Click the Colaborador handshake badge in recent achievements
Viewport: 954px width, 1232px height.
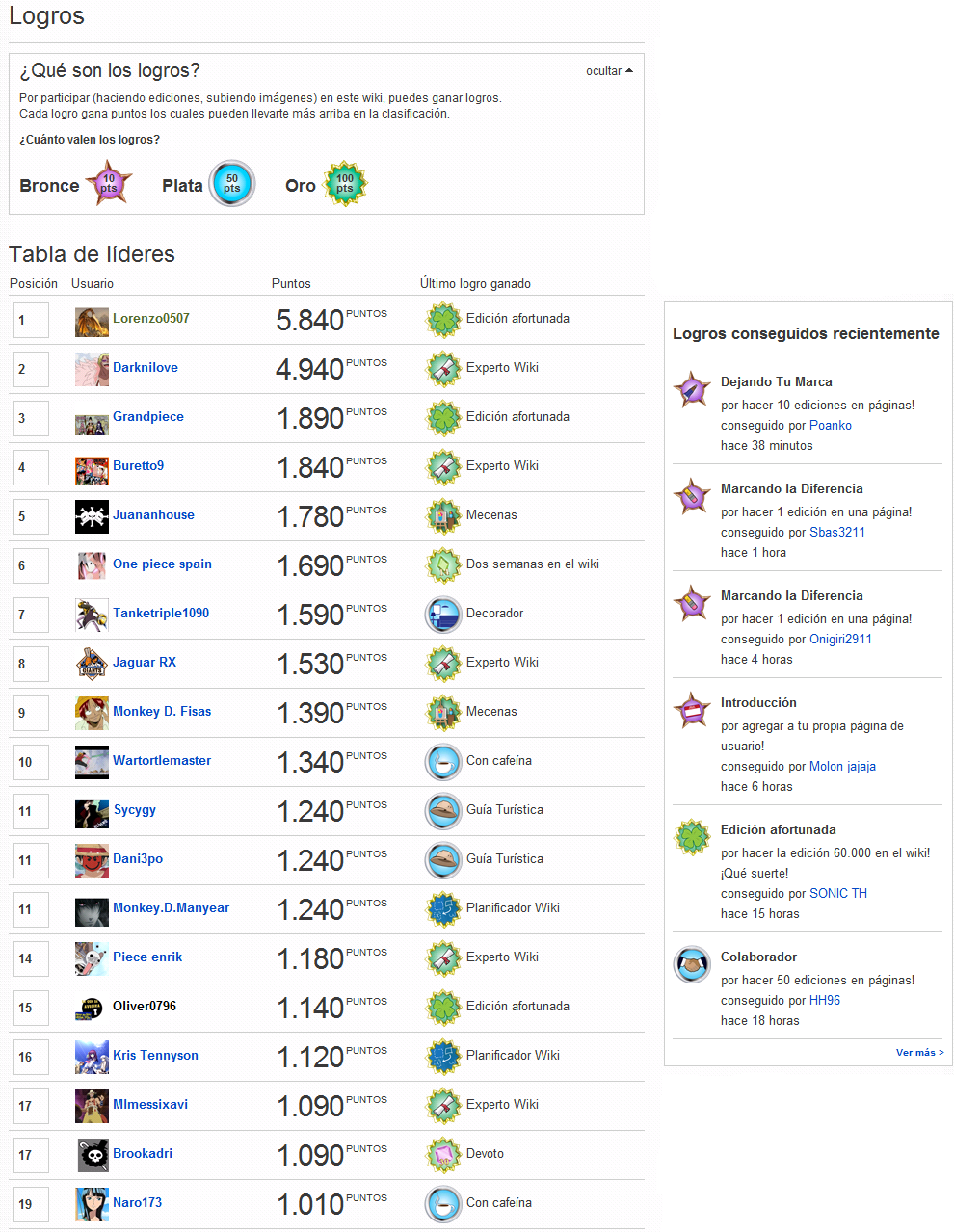[692, 964]
